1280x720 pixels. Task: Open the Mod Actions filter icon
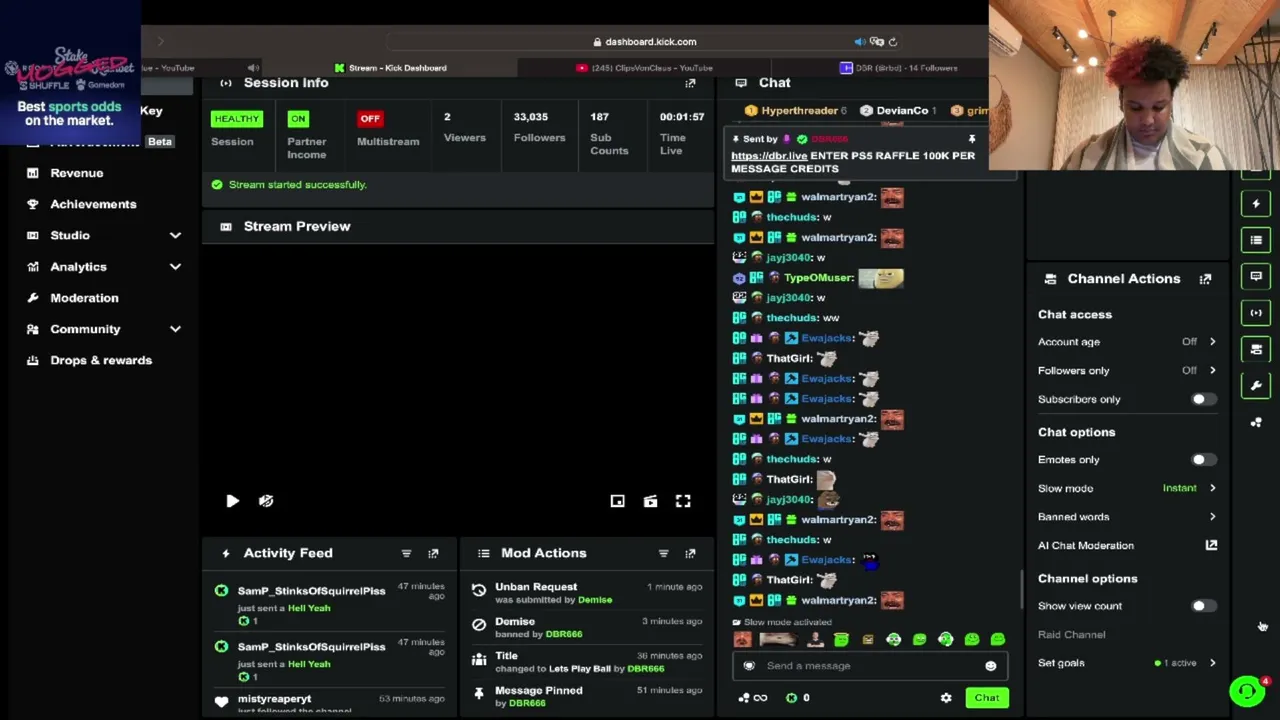tap(663, 553)
